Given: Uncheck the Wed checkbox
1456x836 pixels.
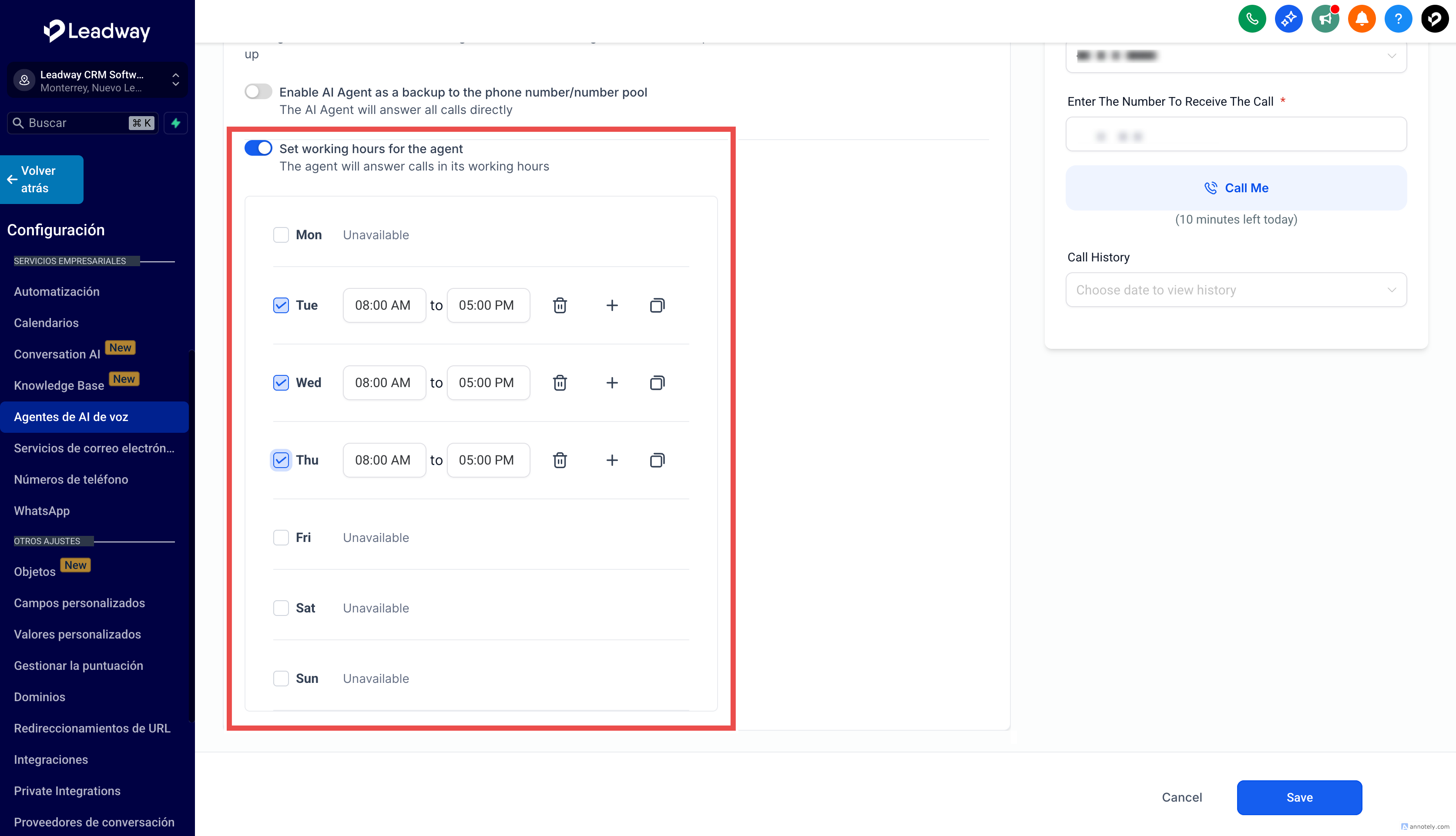Looking at the screenshot, I should click(281, 383).
